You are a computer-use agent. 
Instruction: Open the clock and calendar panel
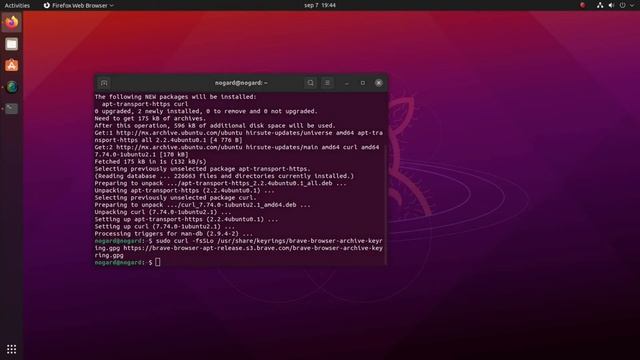coord(320,5)
